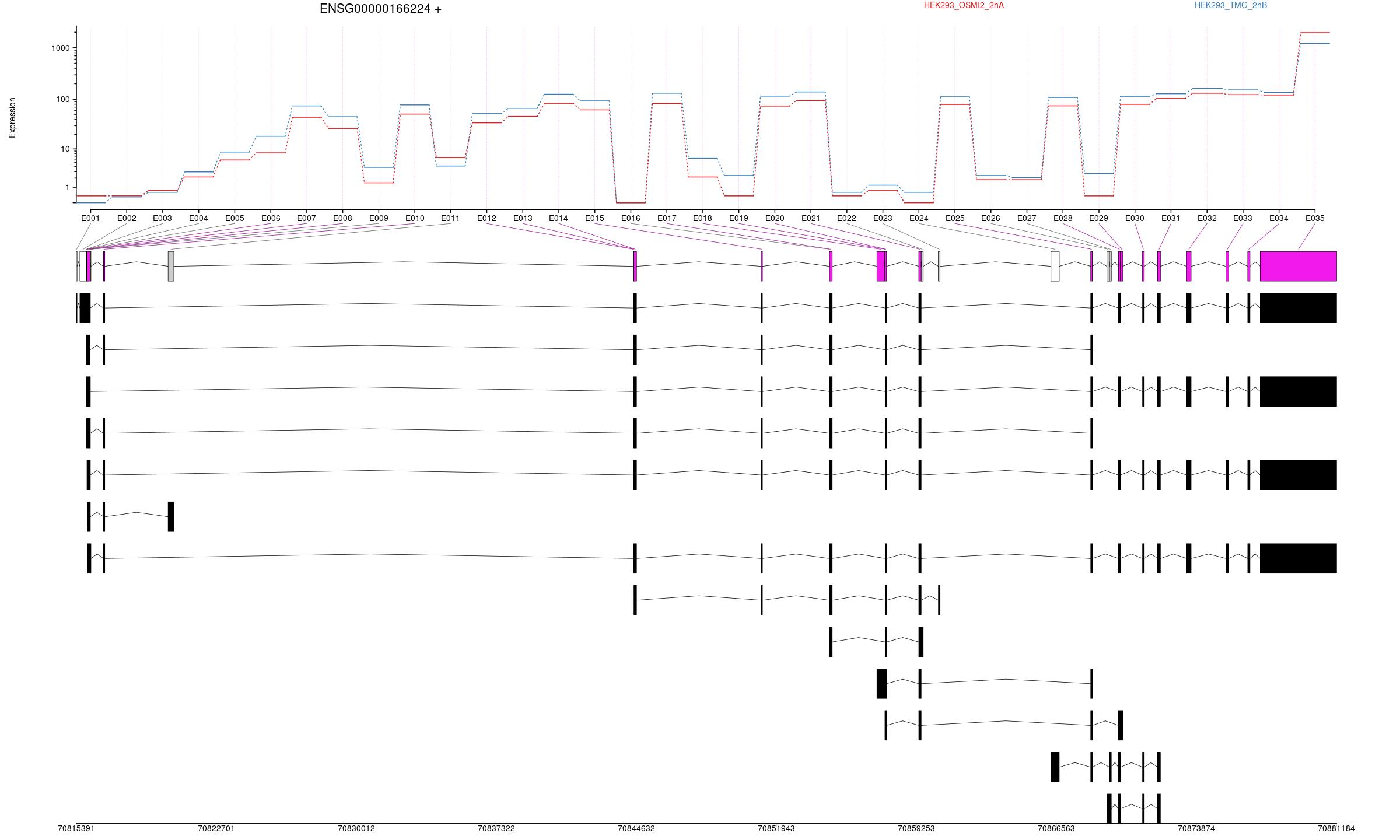Click genomic coordinate 70837322
This screenshot has width=1400, height=840.
click(x=496, y=828)
